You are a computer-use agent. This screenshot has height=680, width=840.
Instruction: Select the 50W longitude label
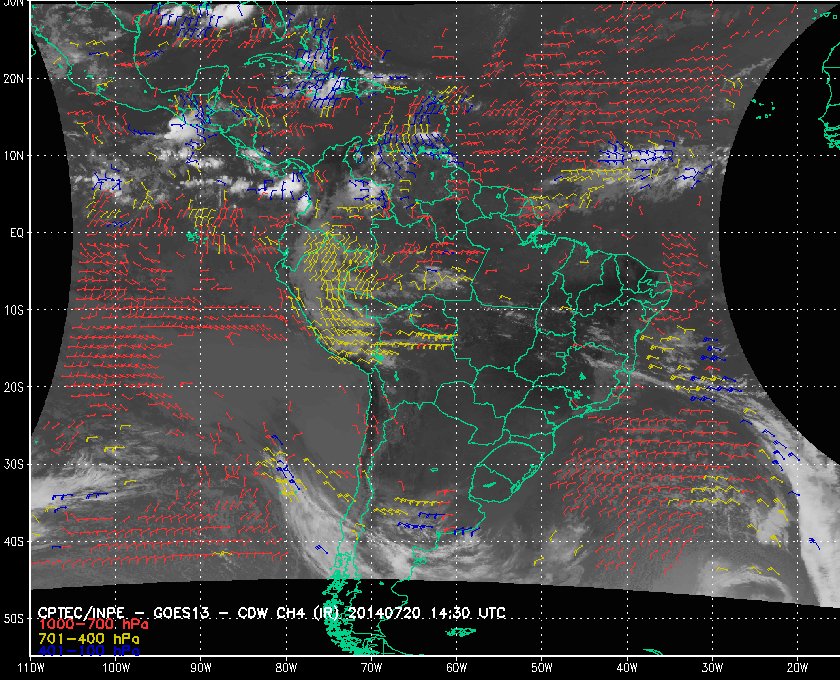click(542, 667)
